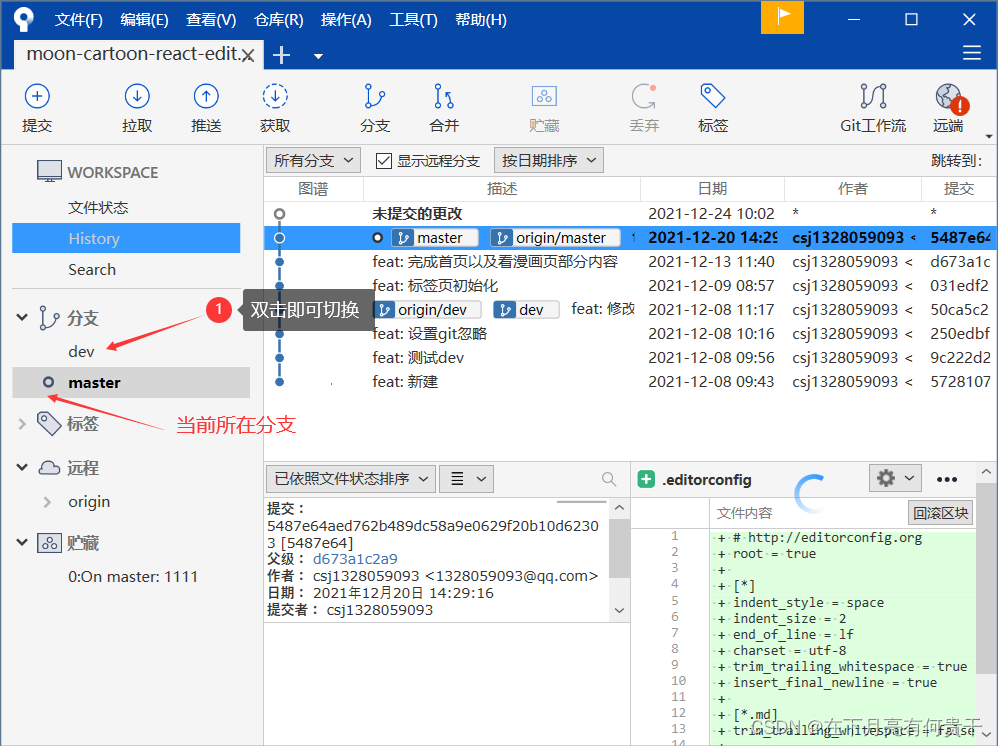
Task: Toggle the 显示远程分支 checkbox
Action: pyautogui.click(x=383, y=161)
